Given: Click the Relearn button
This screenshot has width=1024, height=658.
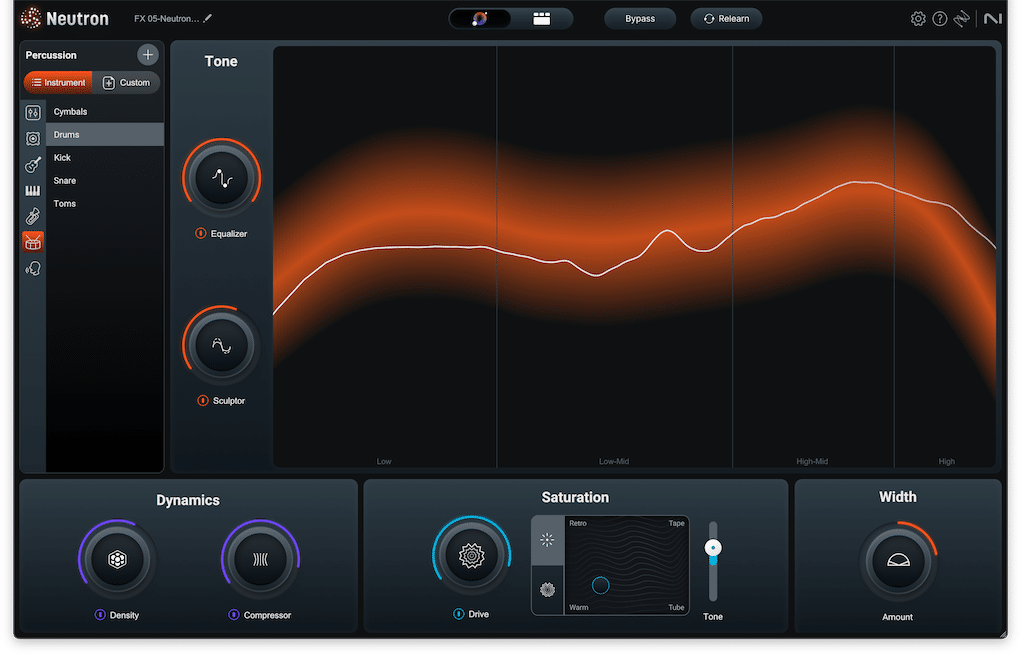Looking at the screenshot, I should point(726,19).
